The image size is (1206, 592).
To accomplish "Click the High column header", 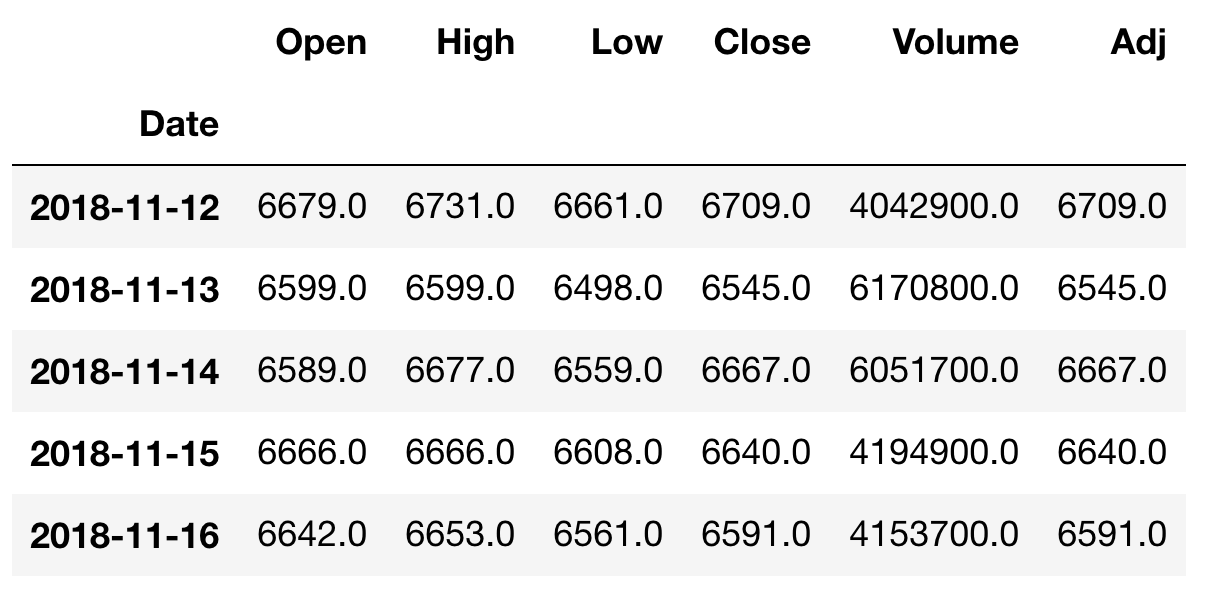I will click(476, 42).
